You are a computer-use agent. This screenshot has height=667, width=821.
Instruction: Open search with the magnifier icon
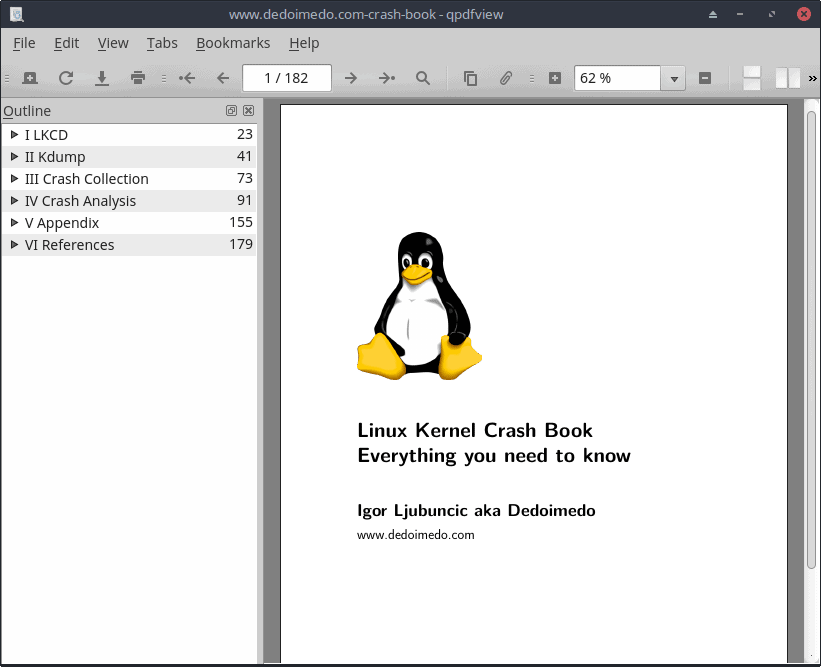(423, 78)
